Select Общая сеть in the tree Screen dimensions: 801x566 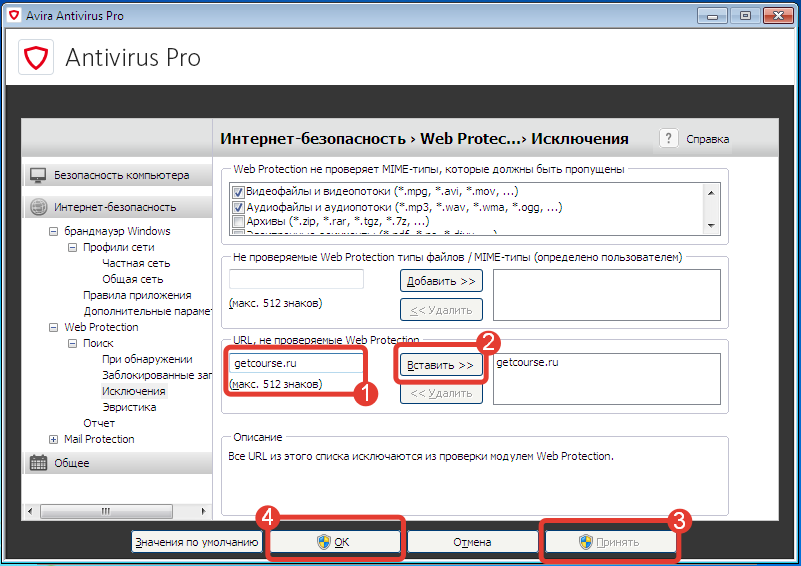[132, 279]
